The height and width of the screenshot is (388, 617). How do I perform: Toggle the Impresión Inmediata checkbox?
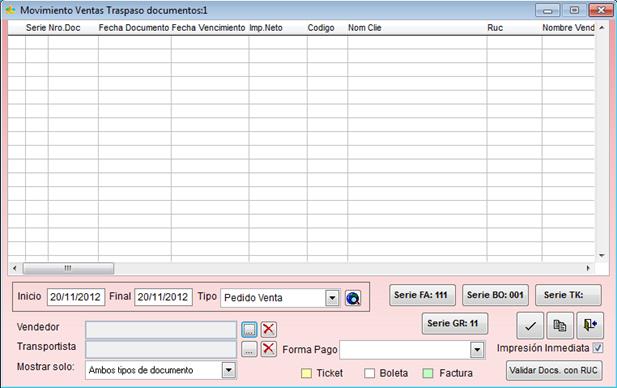pos(598,348)
